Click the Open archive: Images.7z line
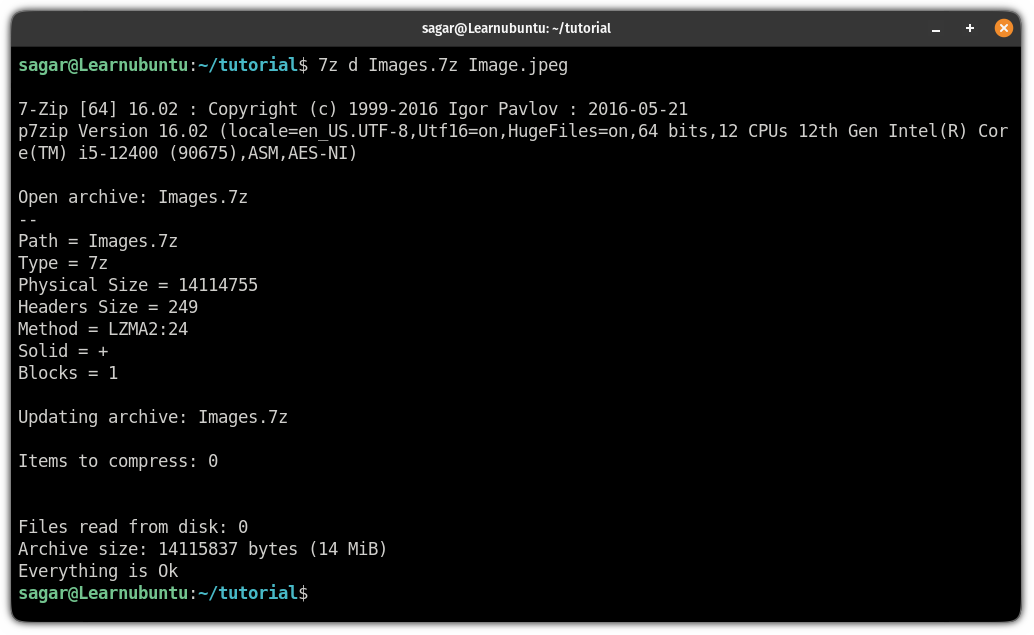 pos(130,197)
